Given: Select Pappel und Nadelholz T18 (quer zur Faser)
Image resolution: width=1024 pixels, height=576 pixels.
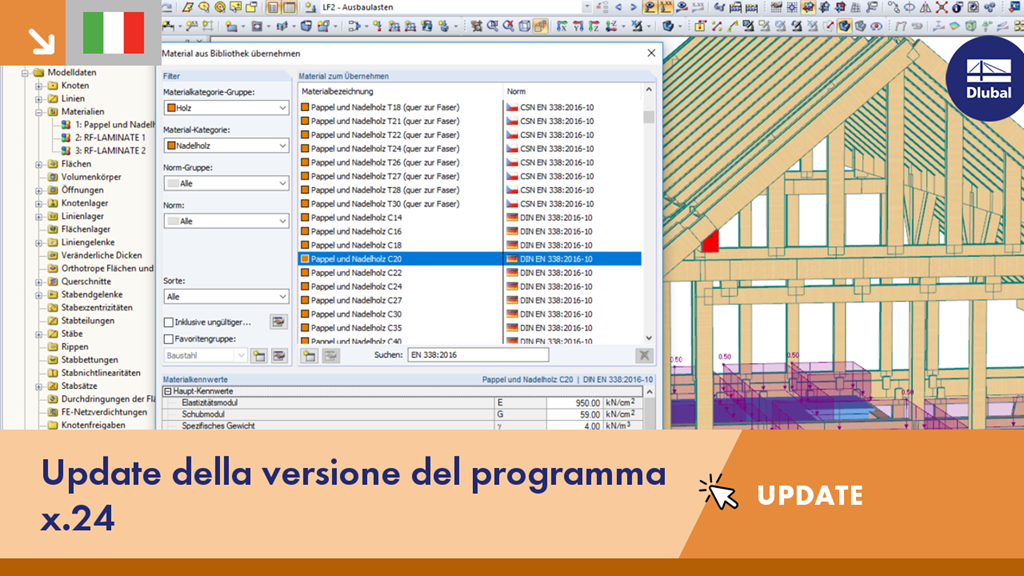Looking at the screenshot, I should 470,107.
